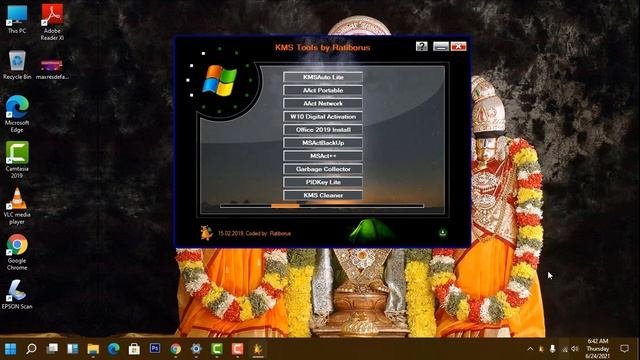Open taskbar clock showing 6:42 AM
Image resolution: width=640 pixels, height=360 pixels.
598,349
